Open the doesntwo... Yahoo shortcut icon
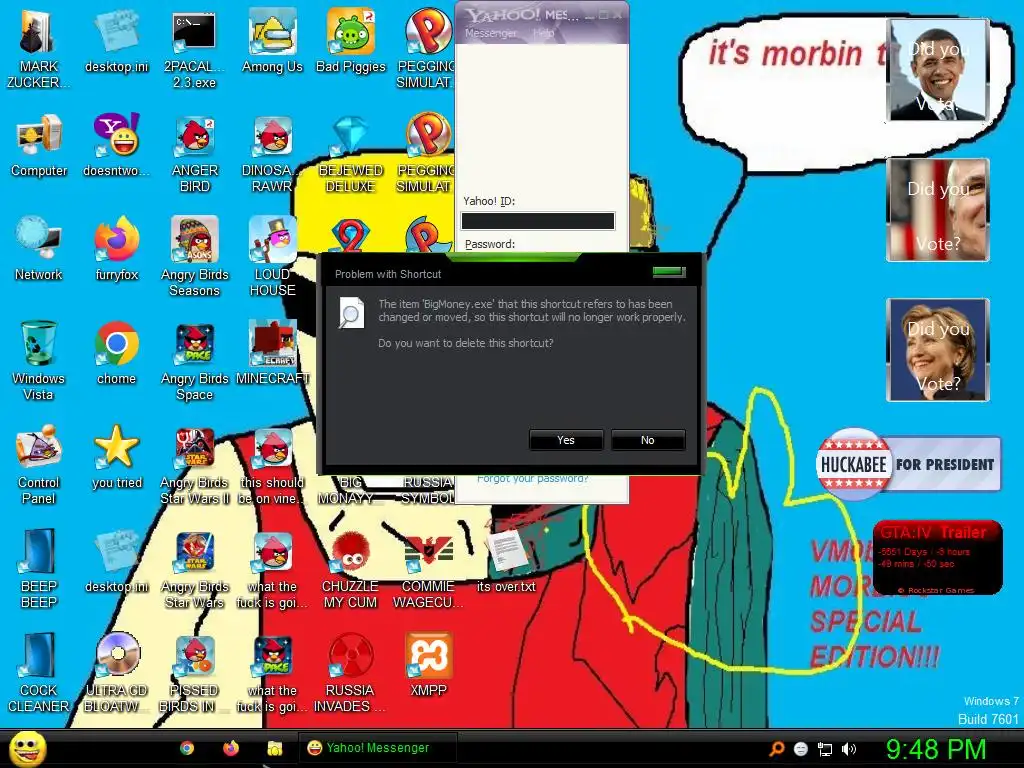Viewport: 1024px width, 768px height. (x=116, y=145)
